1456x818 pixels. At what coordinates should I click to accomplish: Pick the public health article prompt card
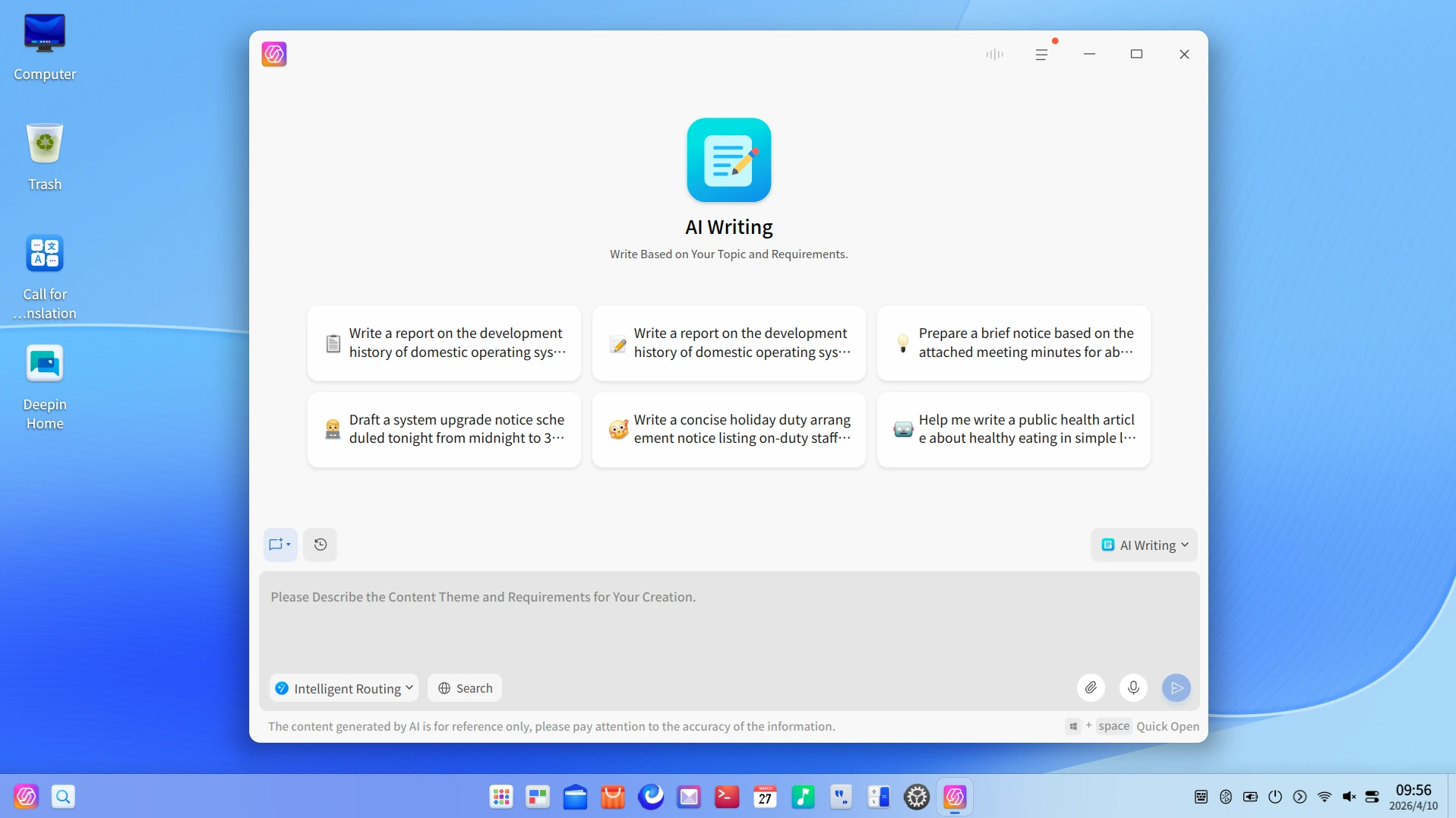click(1014, 429)
